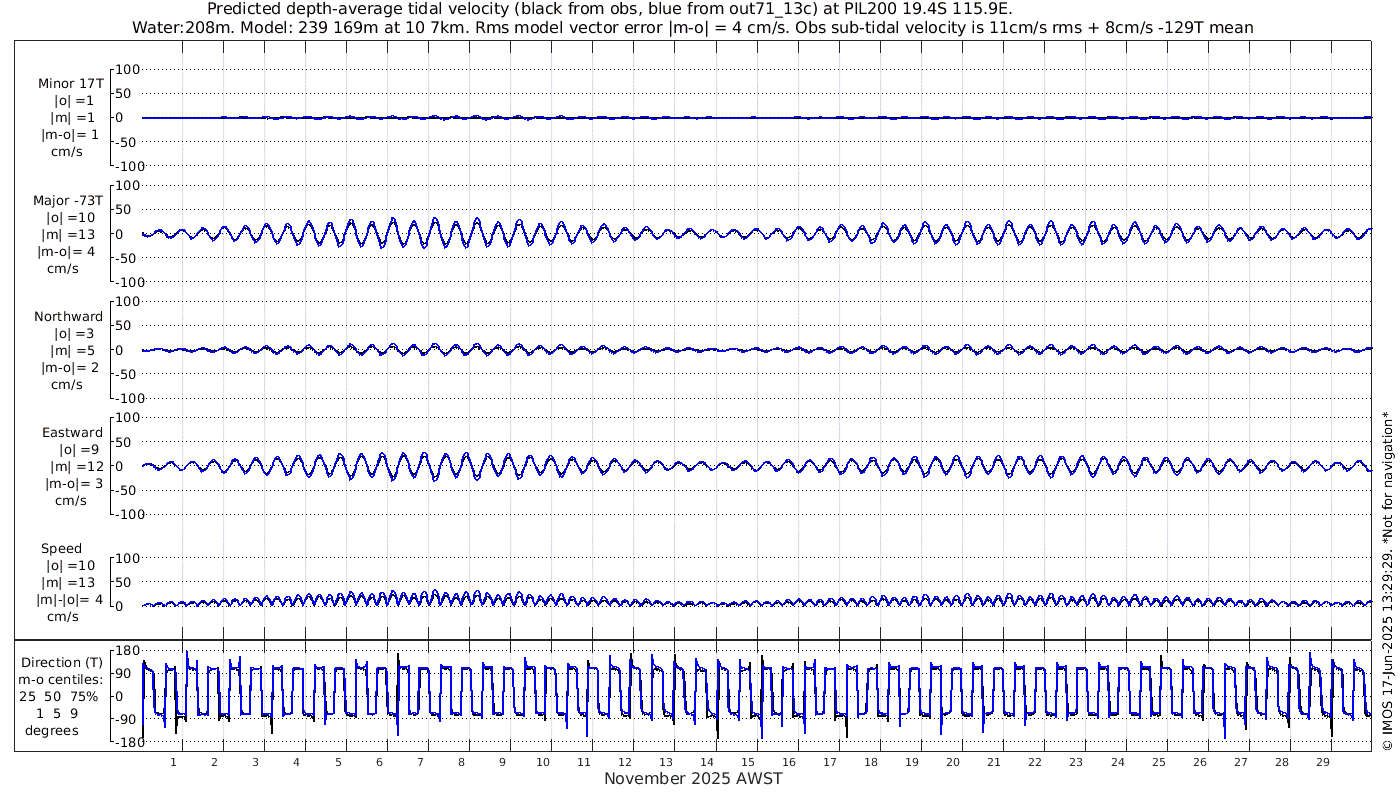Click the "Major -73T" panel label
The image size is (1400, 800).
coord(68,200)
